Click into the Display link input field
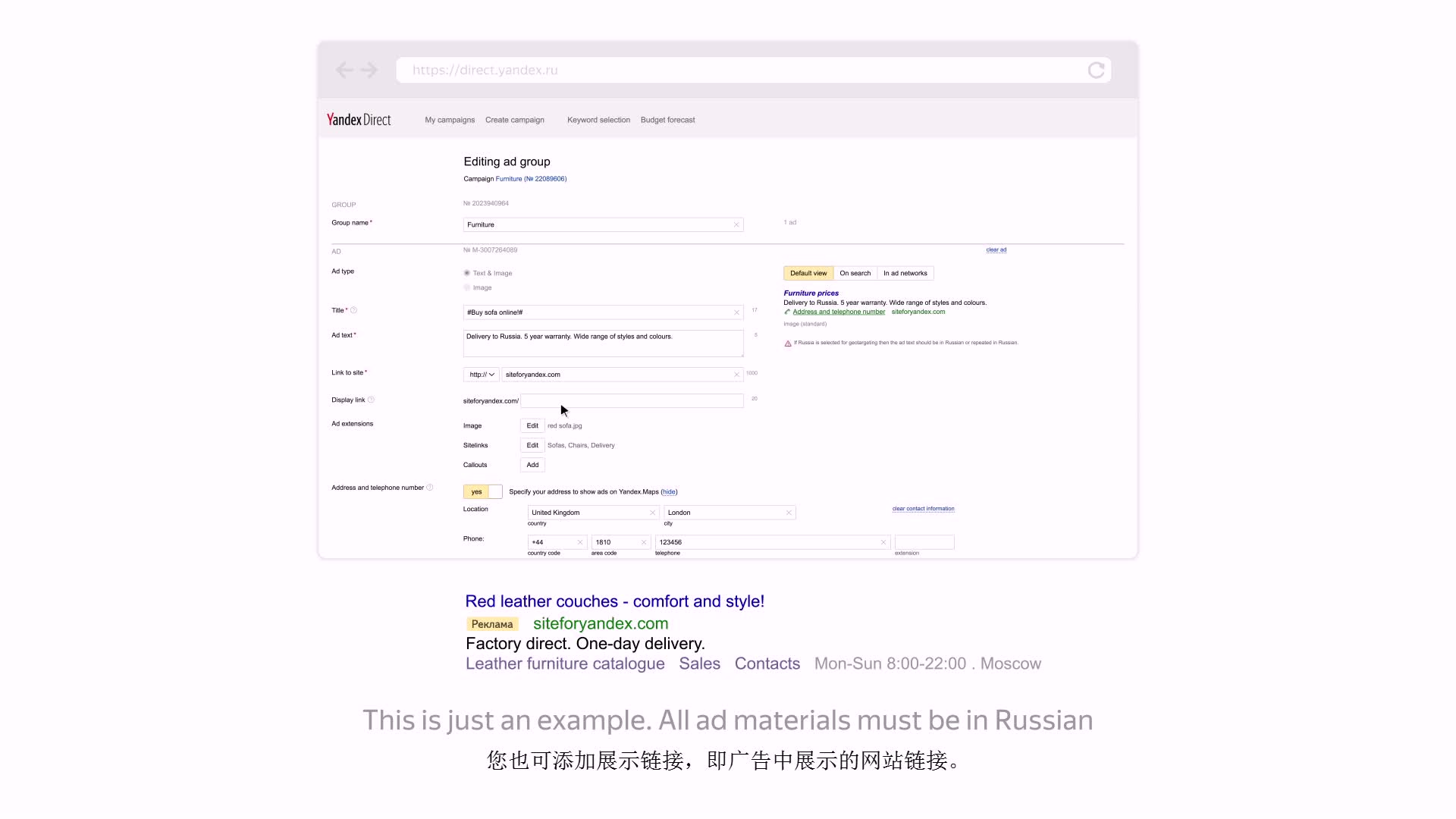1456x819 pixels. pos(632,400)
